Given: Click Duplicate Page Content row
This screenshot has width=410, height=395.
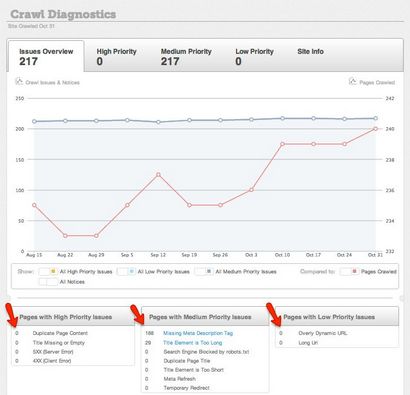Looking at the screenshot, I should click(x=73, y=333).
